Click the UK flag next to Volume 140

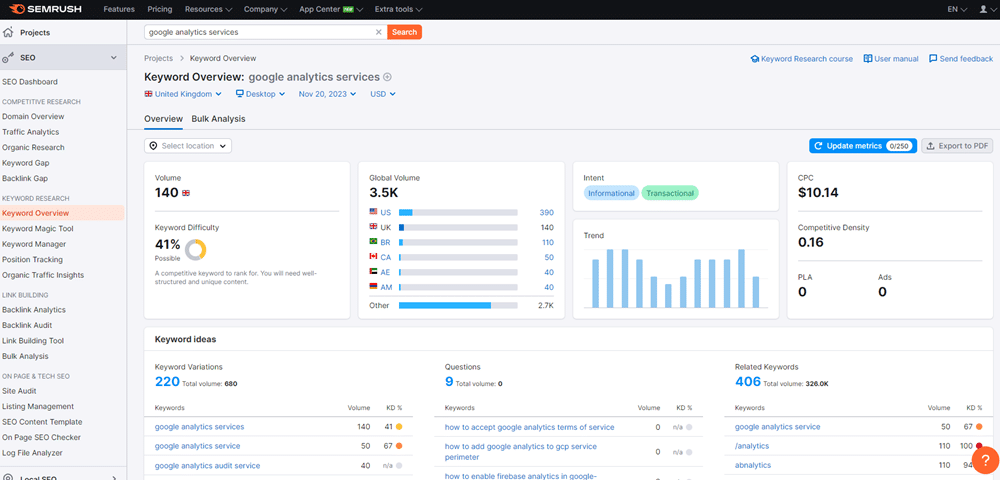[186, 193]
